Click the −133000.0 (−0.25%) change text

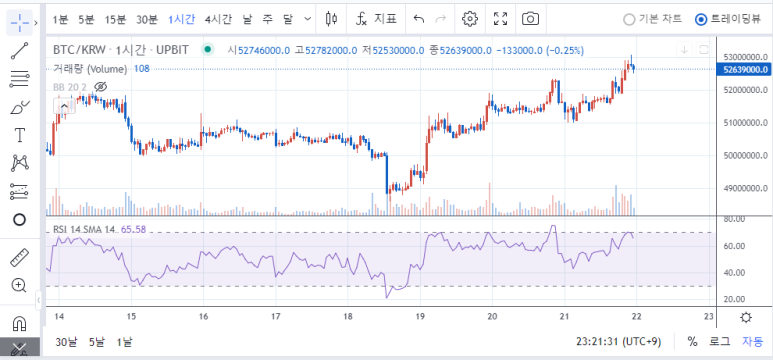pos(539,50)
